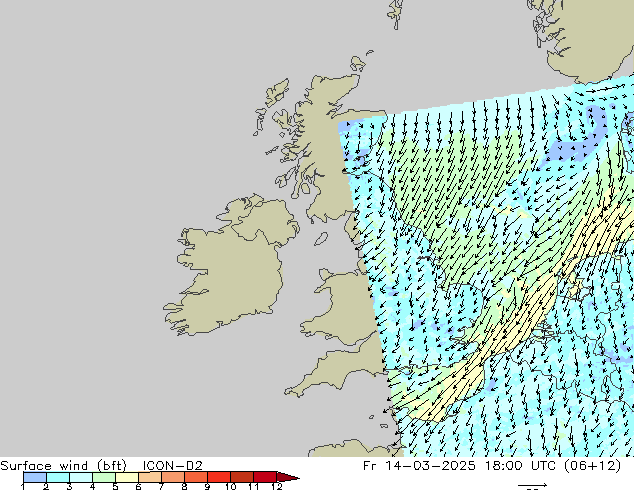Click the legend scale number 10
This screenshot has width=634, height=490.
pos(231,486)
